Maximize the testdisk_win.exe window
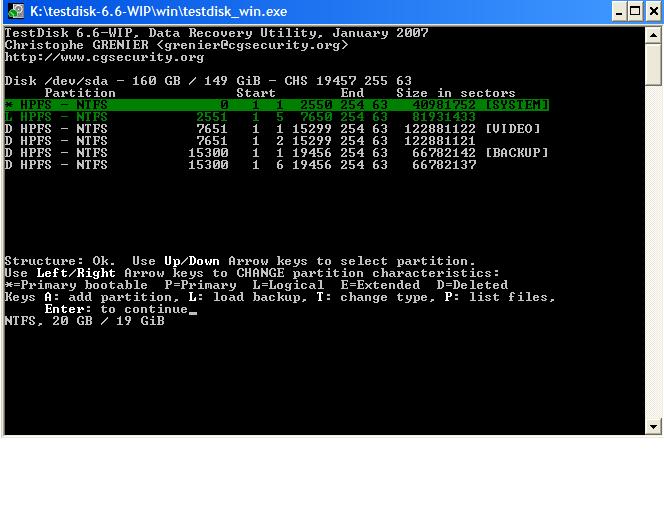Screen dimensions: 664x512 tap(635, 11)
